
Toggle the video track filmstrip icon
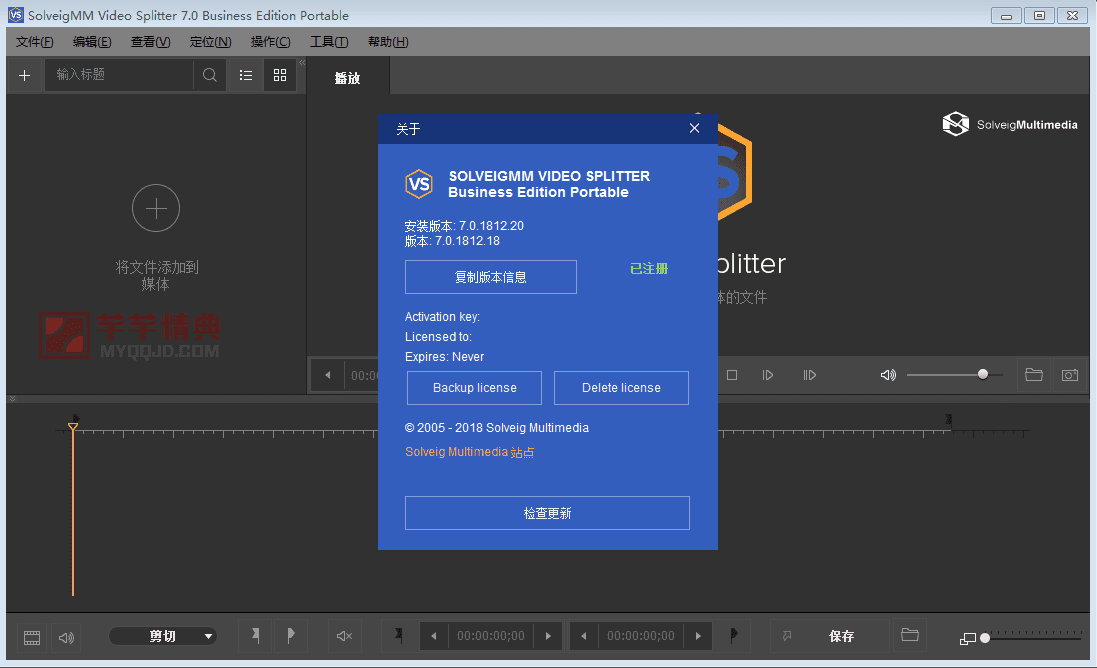tap(32, 637)
